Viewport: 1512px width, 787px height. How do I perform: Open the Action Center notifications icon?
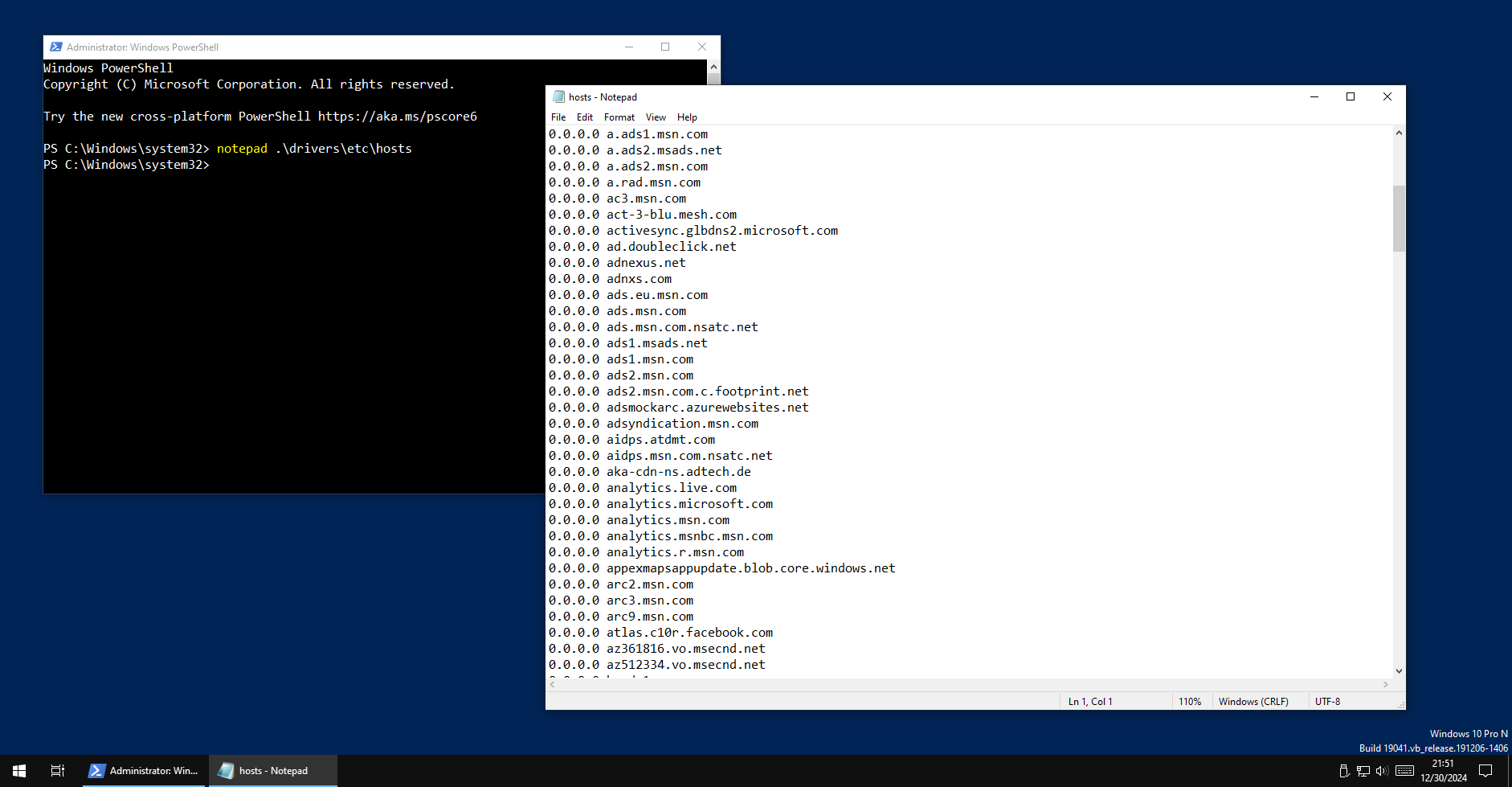1485,771
